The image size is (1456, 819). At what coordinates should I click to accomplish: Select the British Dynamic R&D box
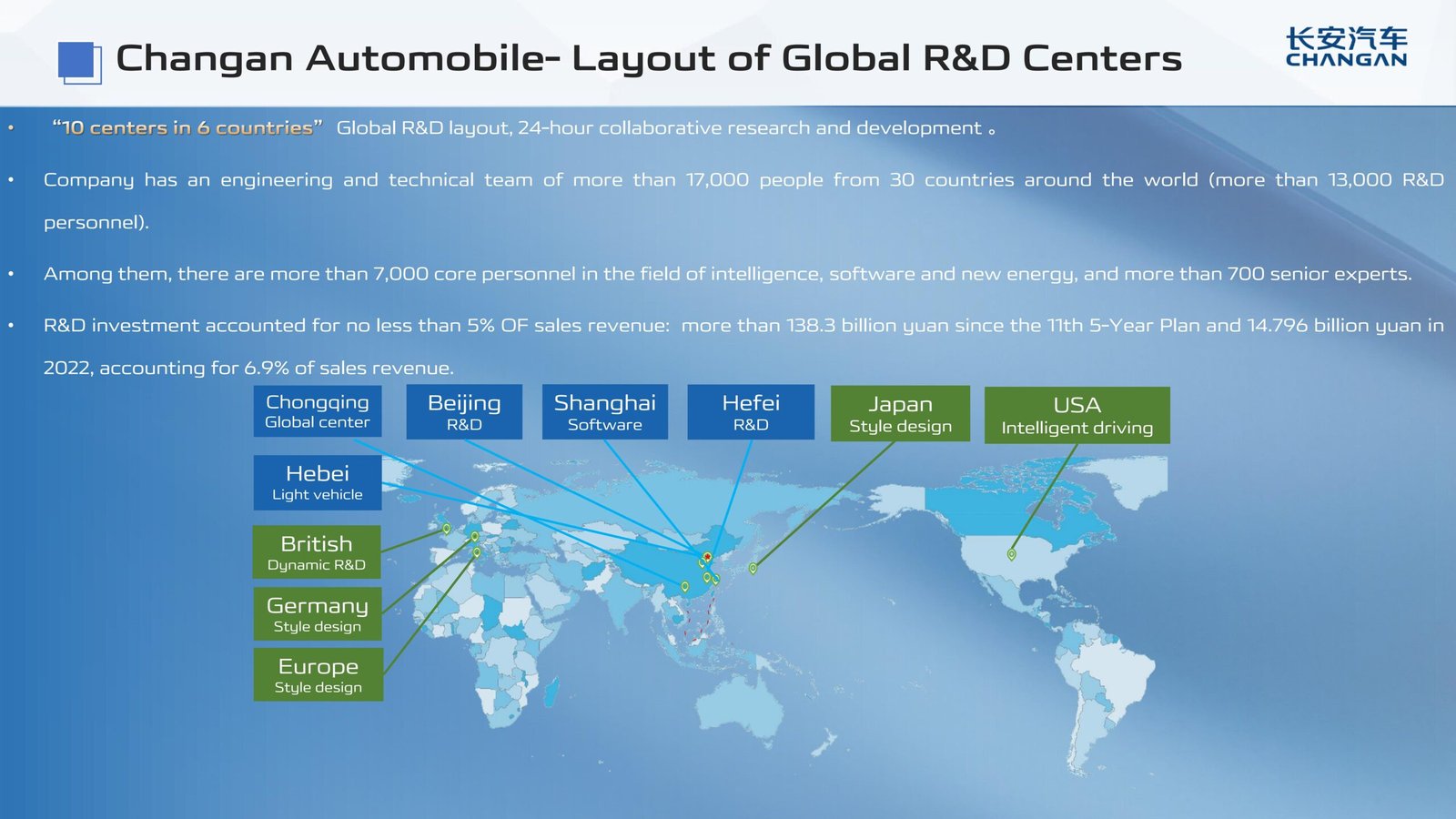click(x=317, y=551)
